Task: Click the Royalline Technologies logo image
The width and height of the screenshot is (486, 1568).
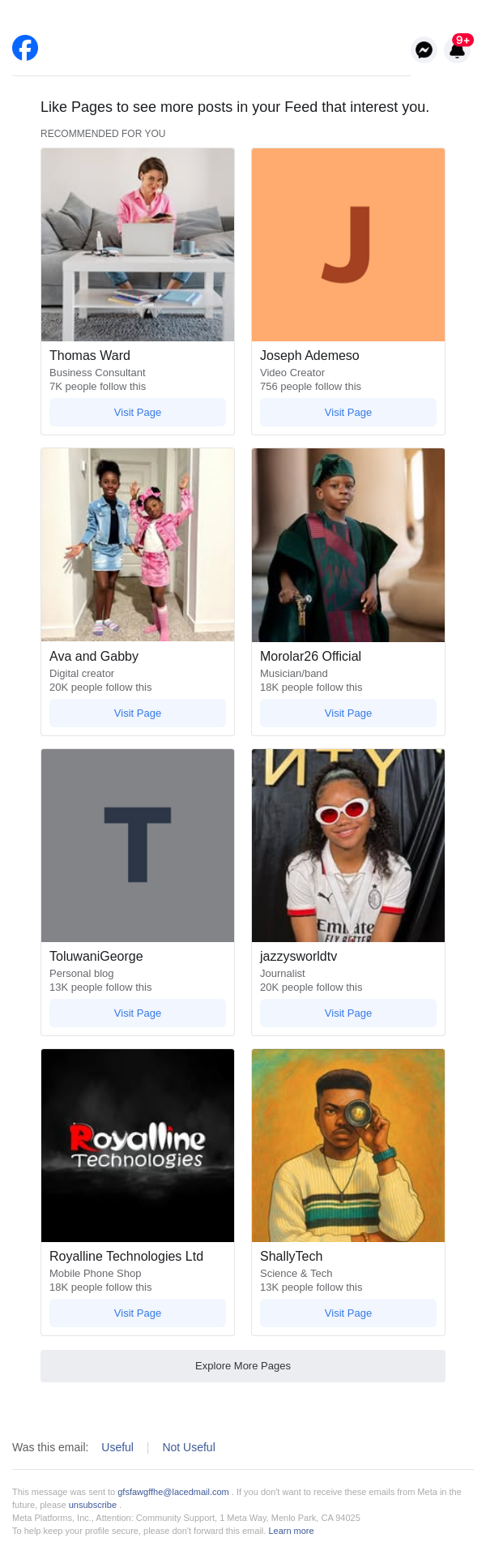Action: pyautogui.click(x=138, y=1146)
